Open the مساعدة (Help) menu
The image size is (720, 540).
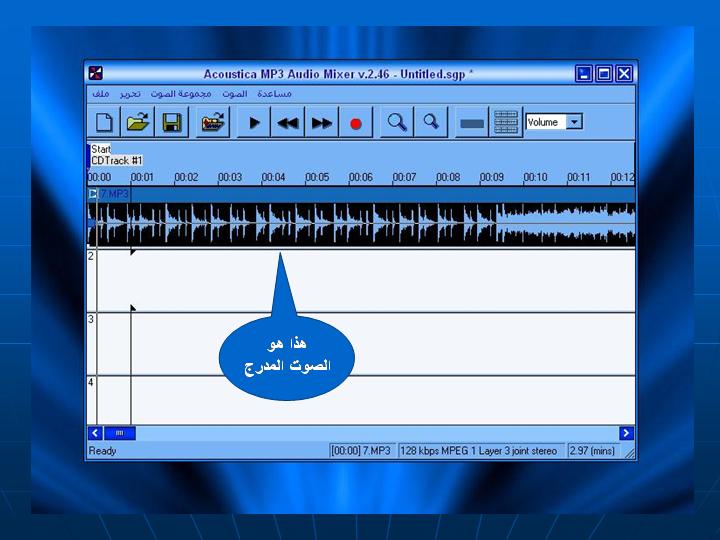pos(274,94)
